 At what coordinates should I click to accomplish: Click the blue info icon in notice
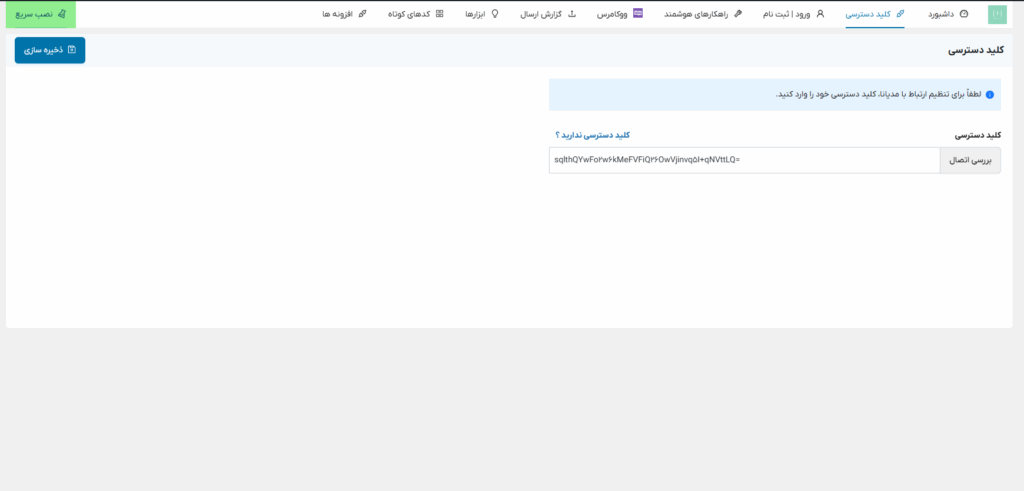coord(989,95)
